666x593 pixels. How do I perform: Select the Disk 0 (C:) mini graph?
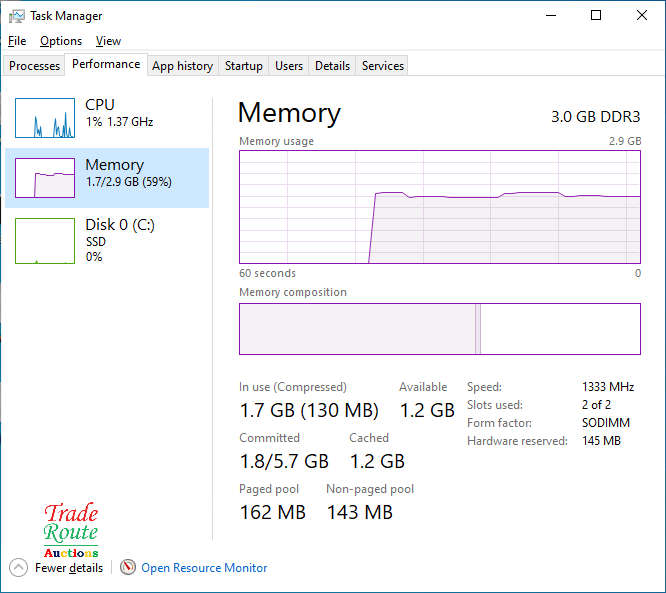45,241
